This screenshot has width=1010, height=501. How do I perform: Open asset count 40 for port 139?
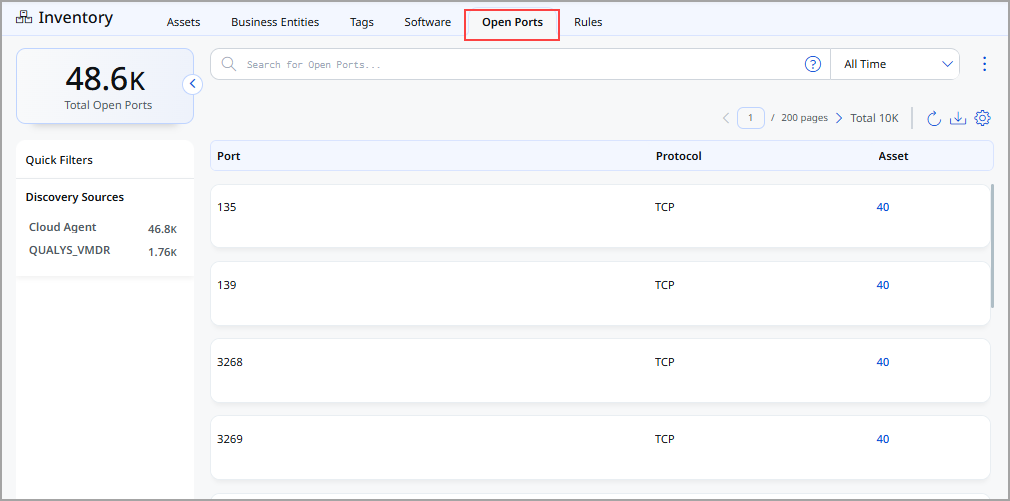click(882, 285)
